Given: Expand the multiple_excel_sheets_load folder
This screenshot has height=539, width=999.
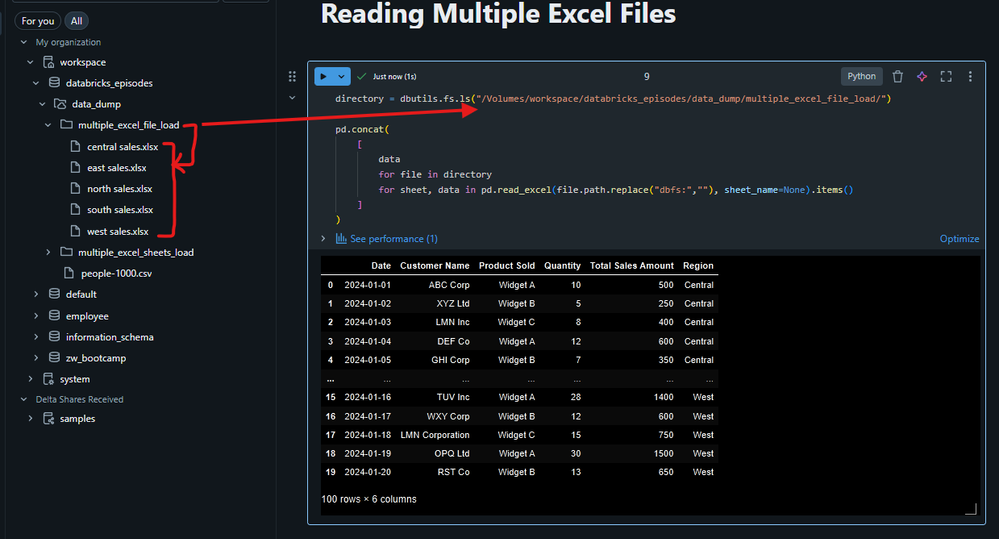Looking at the screenshot, I should click(48, 252).
